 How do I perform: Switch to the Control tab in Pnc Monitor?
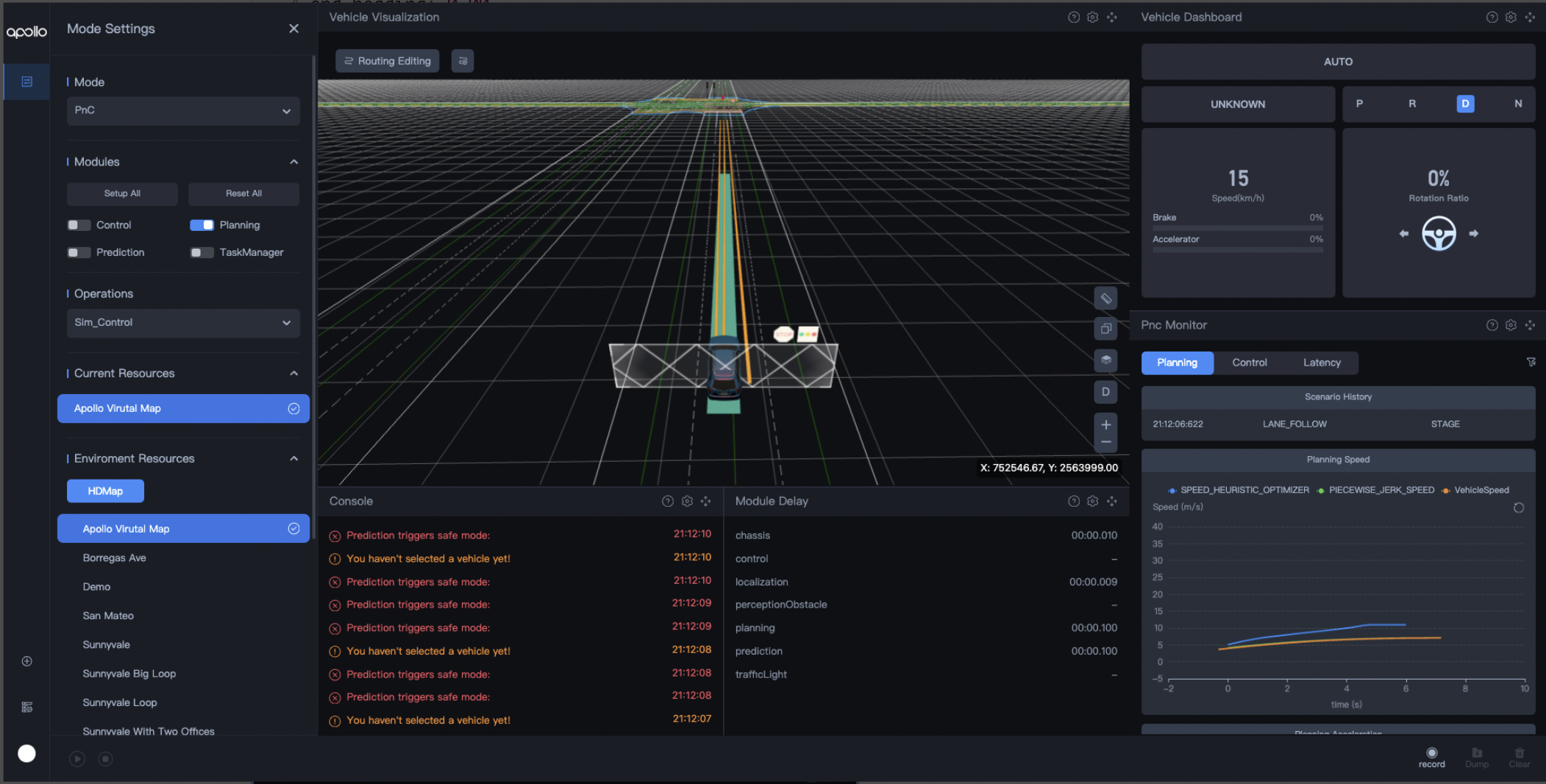pos(1249,363)
